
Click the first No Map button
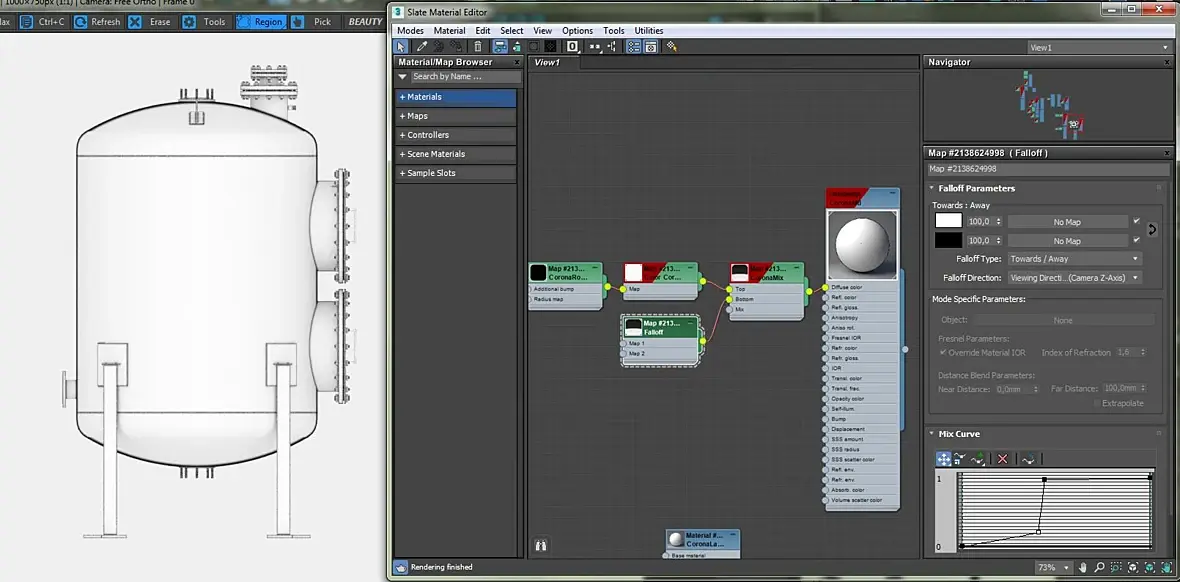1066,221
